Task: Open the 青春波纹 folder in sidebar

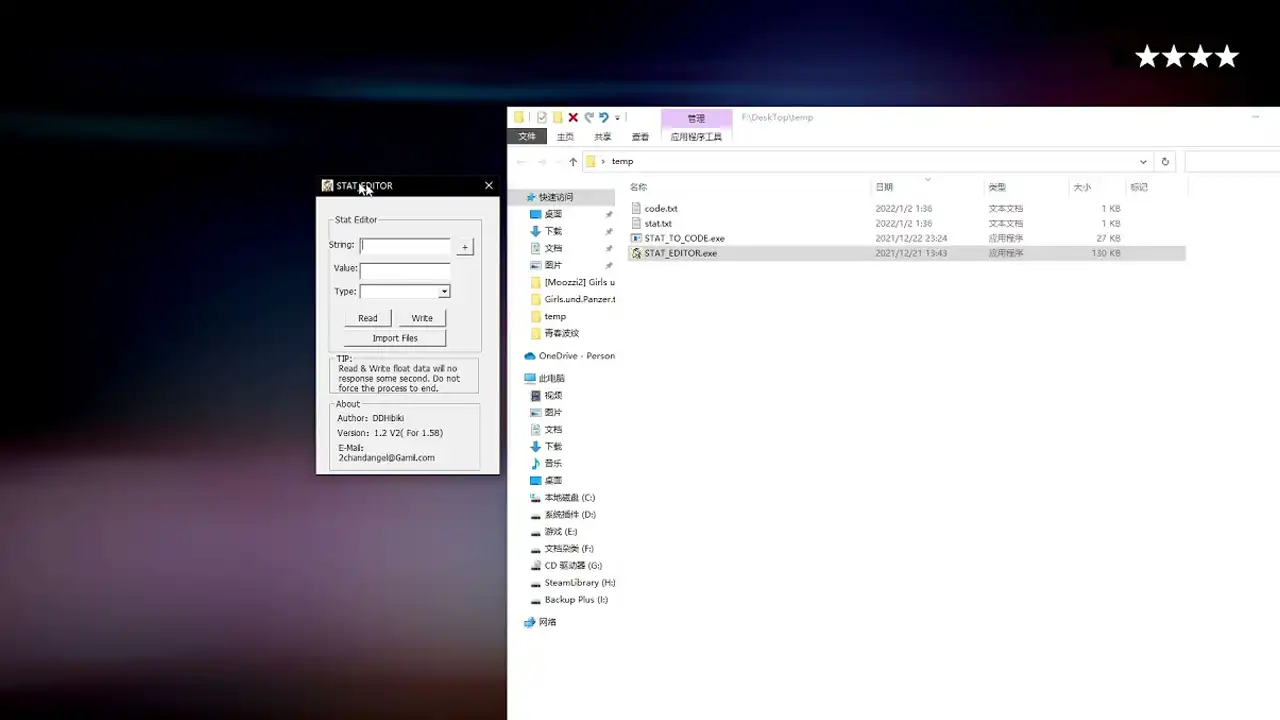Action: (x=561, y=333)
